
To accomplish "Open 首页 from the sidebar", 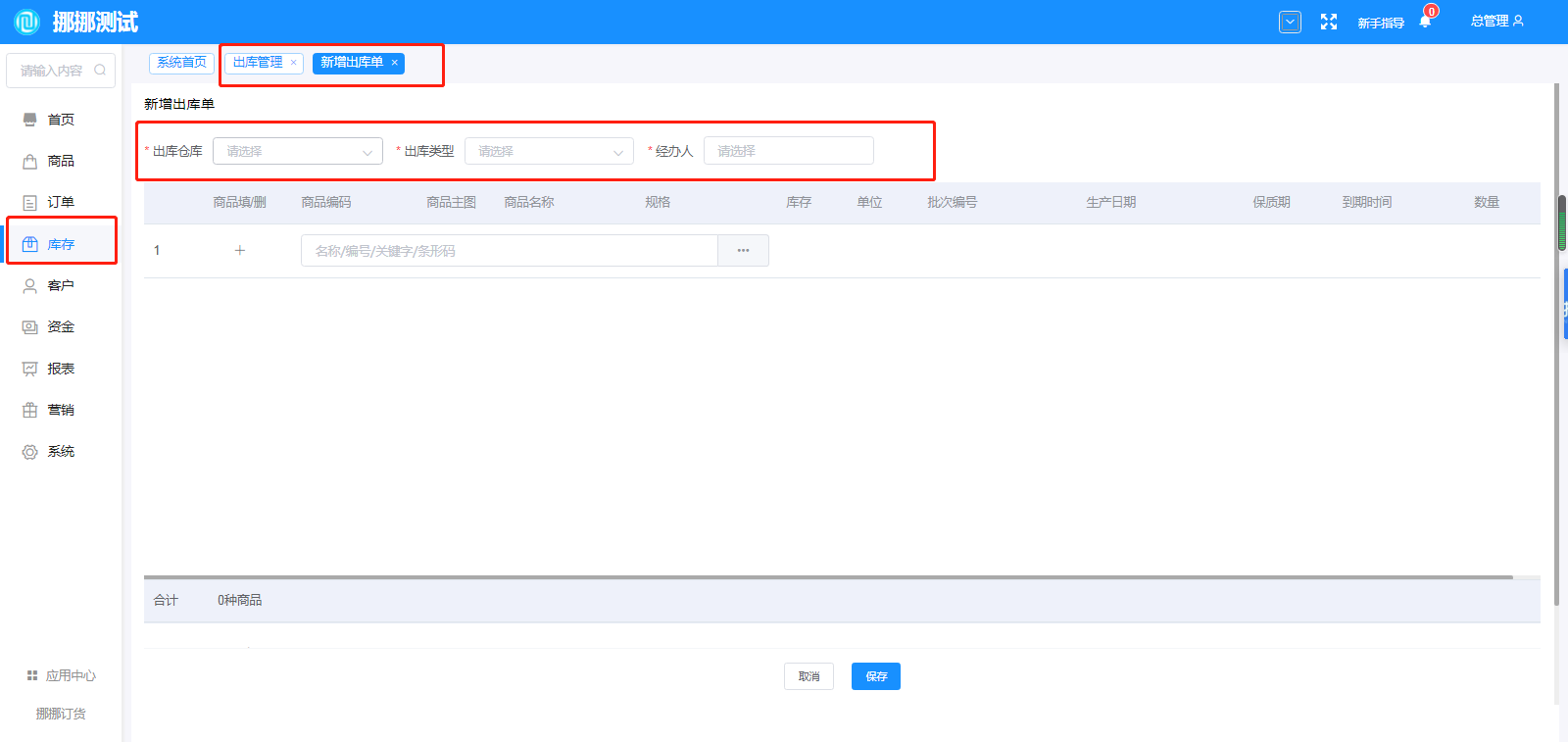I will click(61, 120).
